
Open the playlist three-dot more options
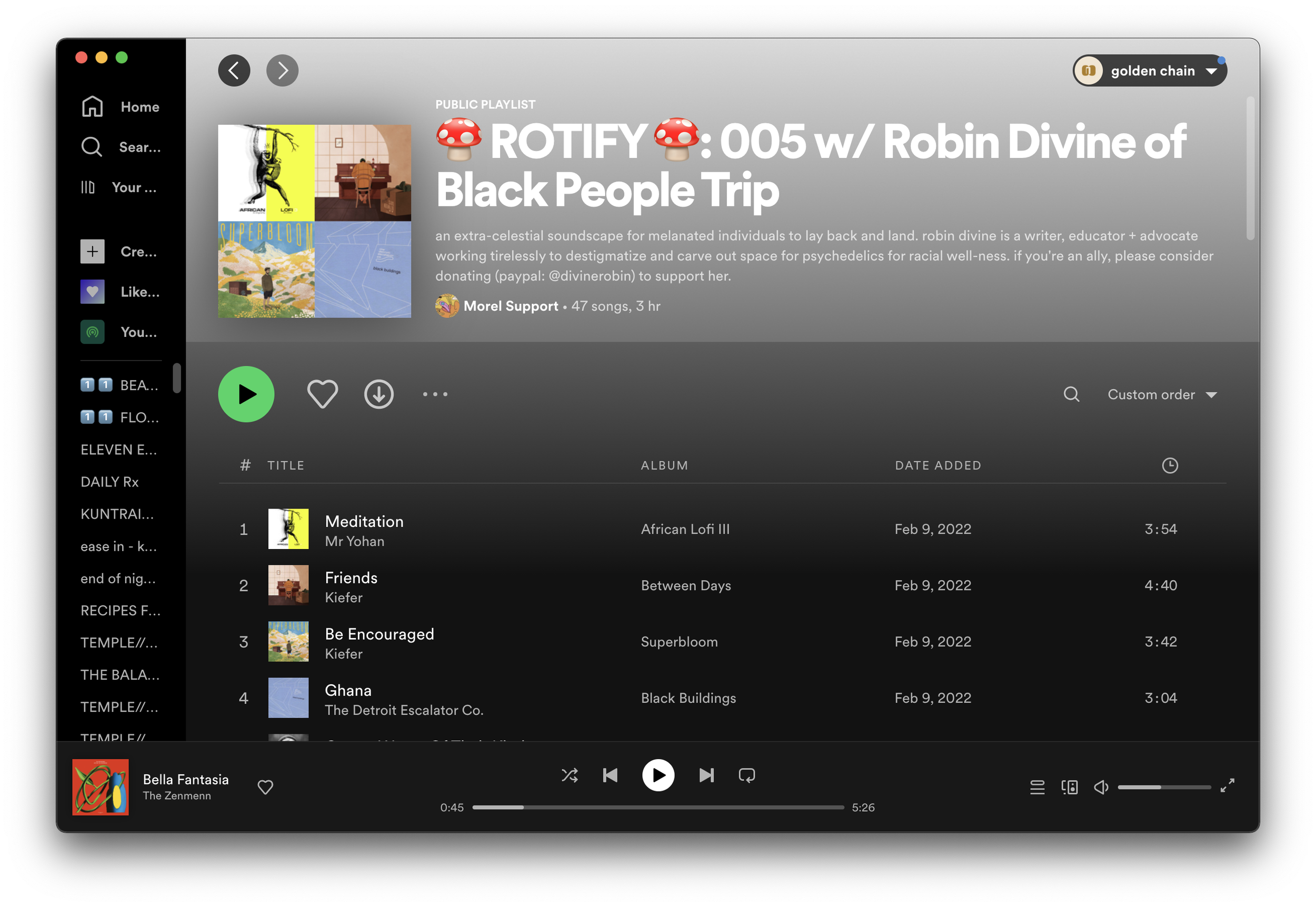(x=435, y=394)
